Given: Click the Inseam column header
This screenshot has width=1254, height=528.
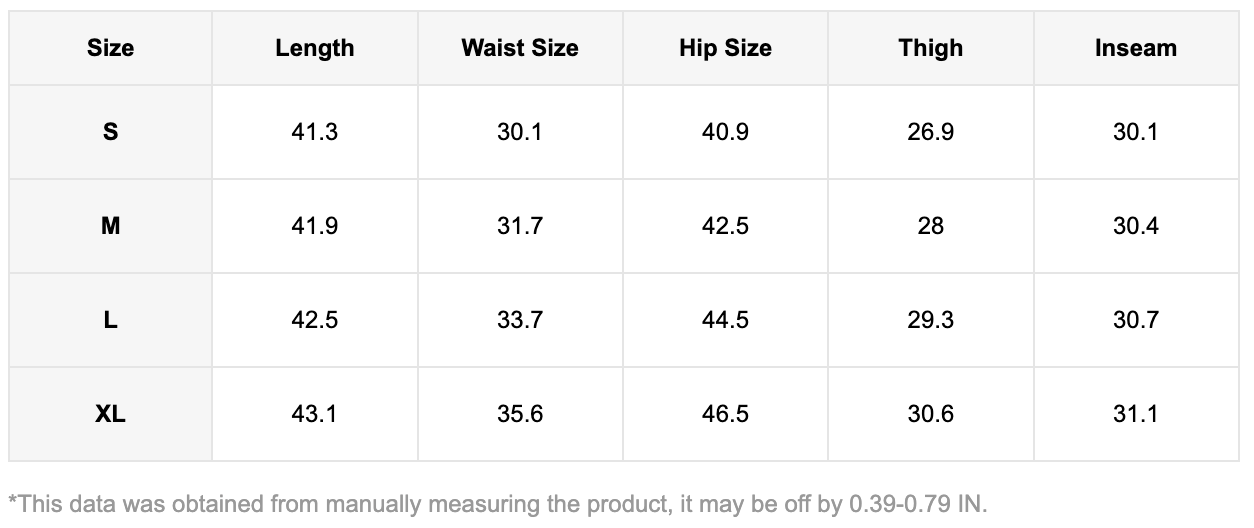Looking at the screenshot, I should 1135,48.
